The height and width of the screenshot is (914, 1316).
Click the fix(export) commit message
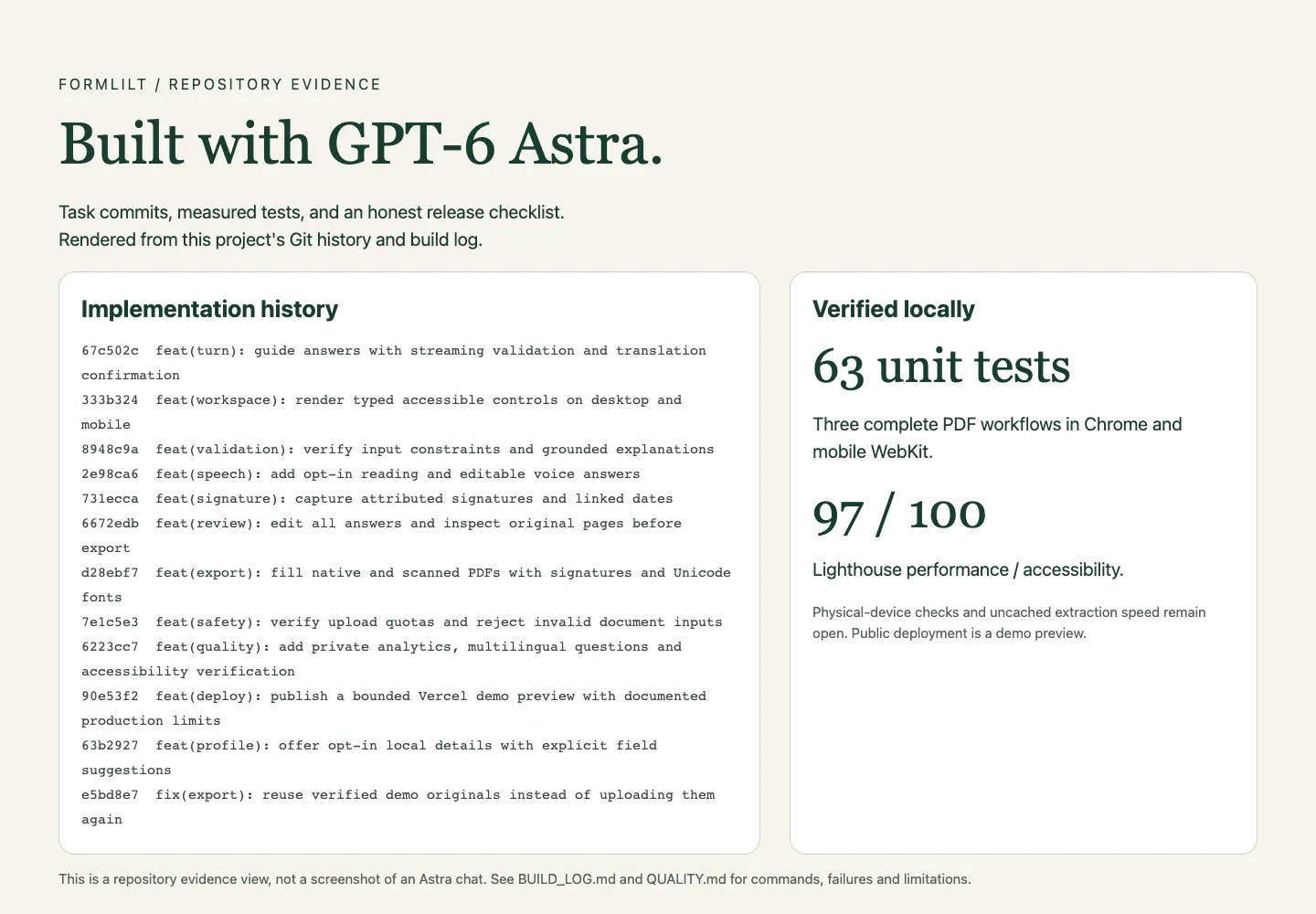398,807
